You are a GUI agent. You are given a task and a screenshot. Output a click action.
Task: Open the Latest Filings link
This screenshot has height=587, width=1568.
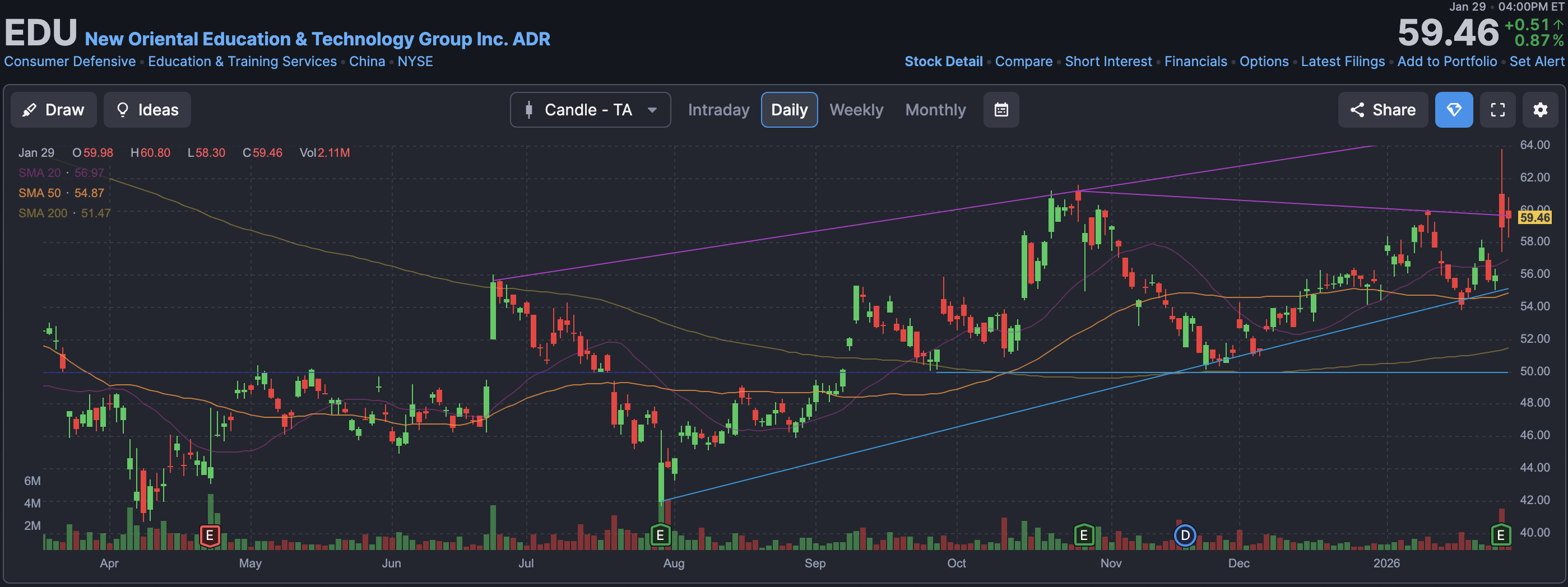click(x=1343, y=62)
